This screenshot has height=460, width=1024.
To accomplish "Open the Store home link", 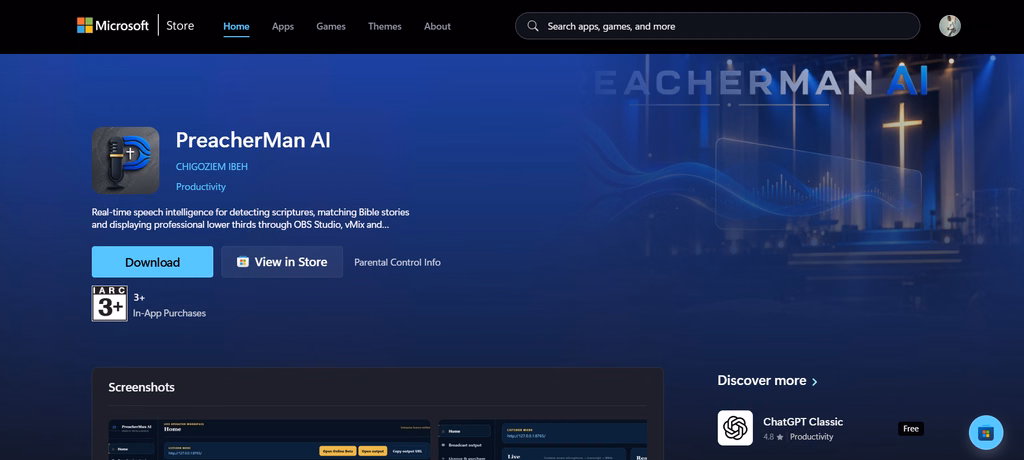I will [x=180, y=26].
